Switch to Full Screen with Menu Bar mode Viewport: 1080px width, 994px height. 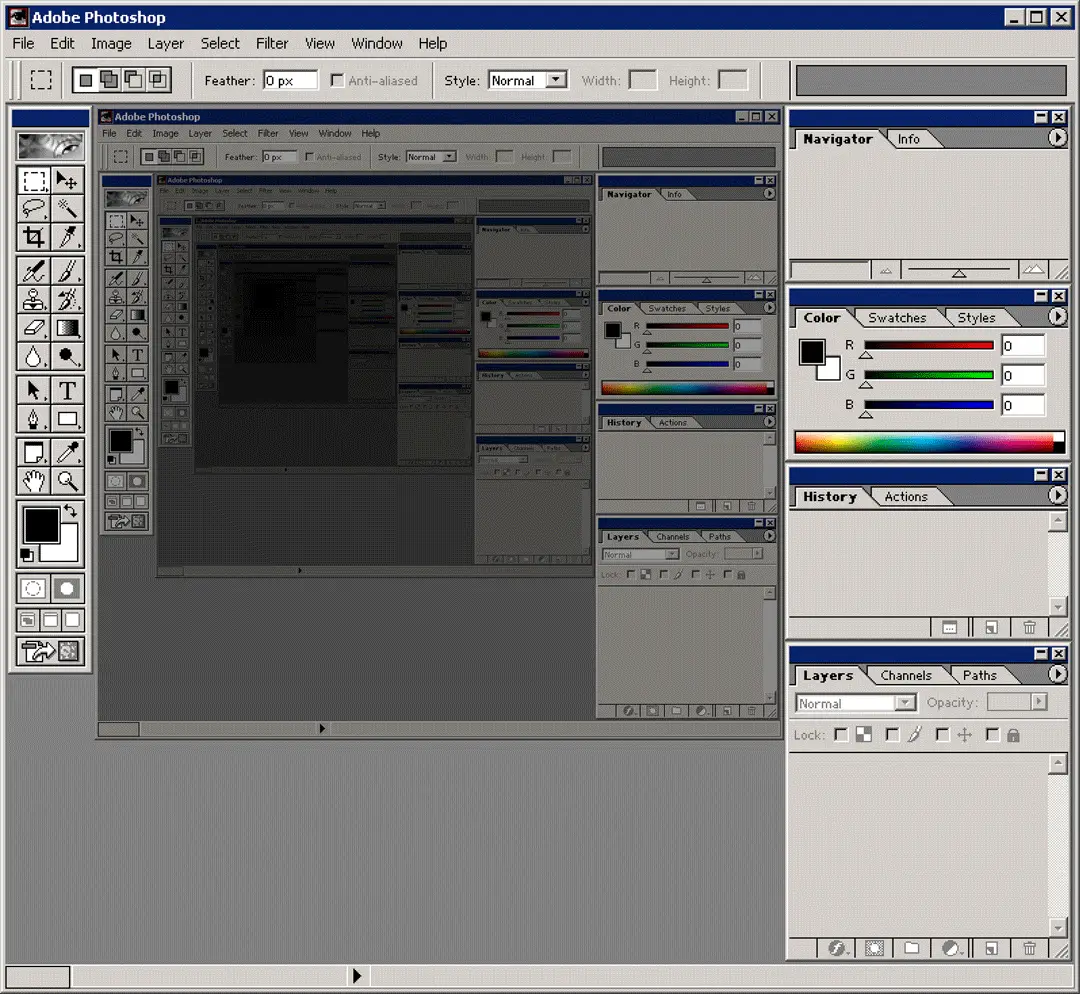[x=50, y=620]
